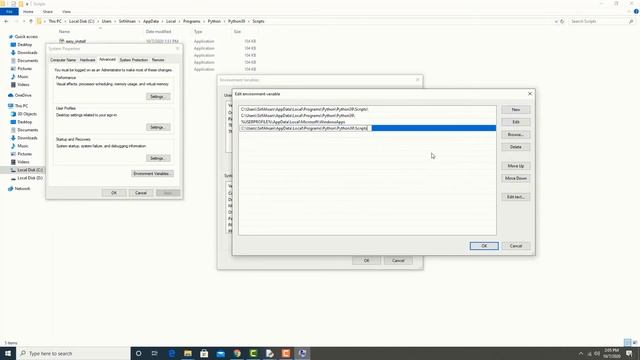Click 'AppData' in the address breadcrumb

(x=151, y=21)
